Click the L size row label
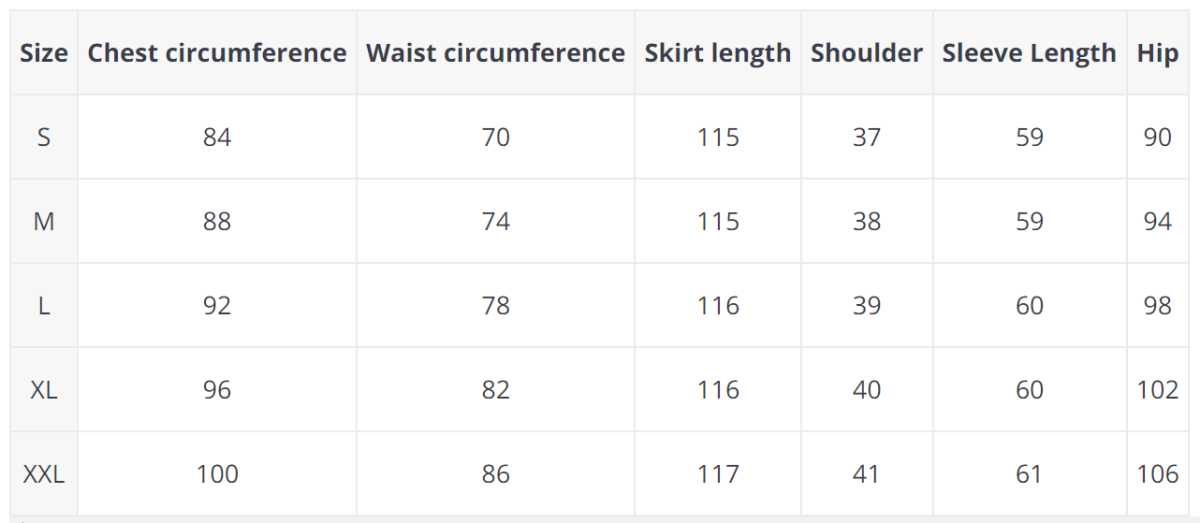The image size is (1200, 523). click(x=44, y=305)
